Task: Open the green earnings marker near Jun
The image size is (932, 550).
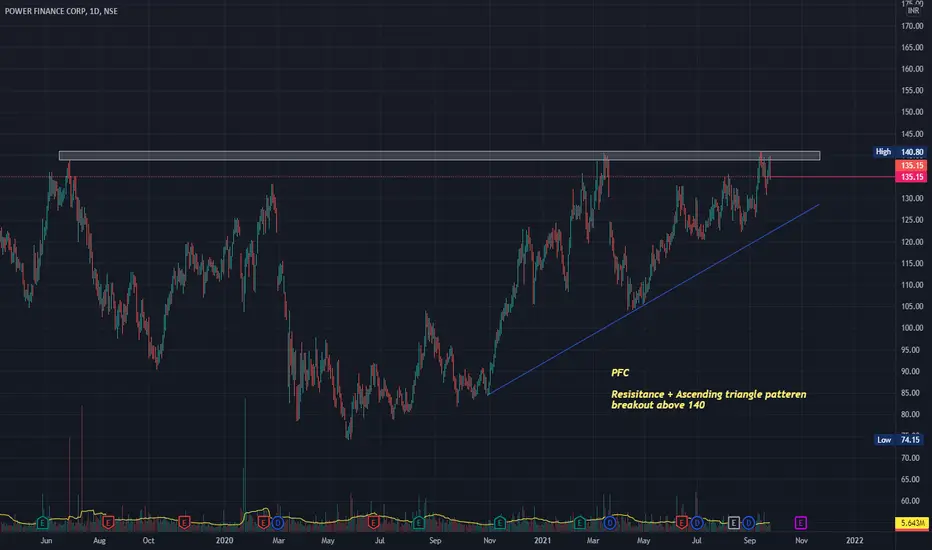Action: [x=42, y=523]
